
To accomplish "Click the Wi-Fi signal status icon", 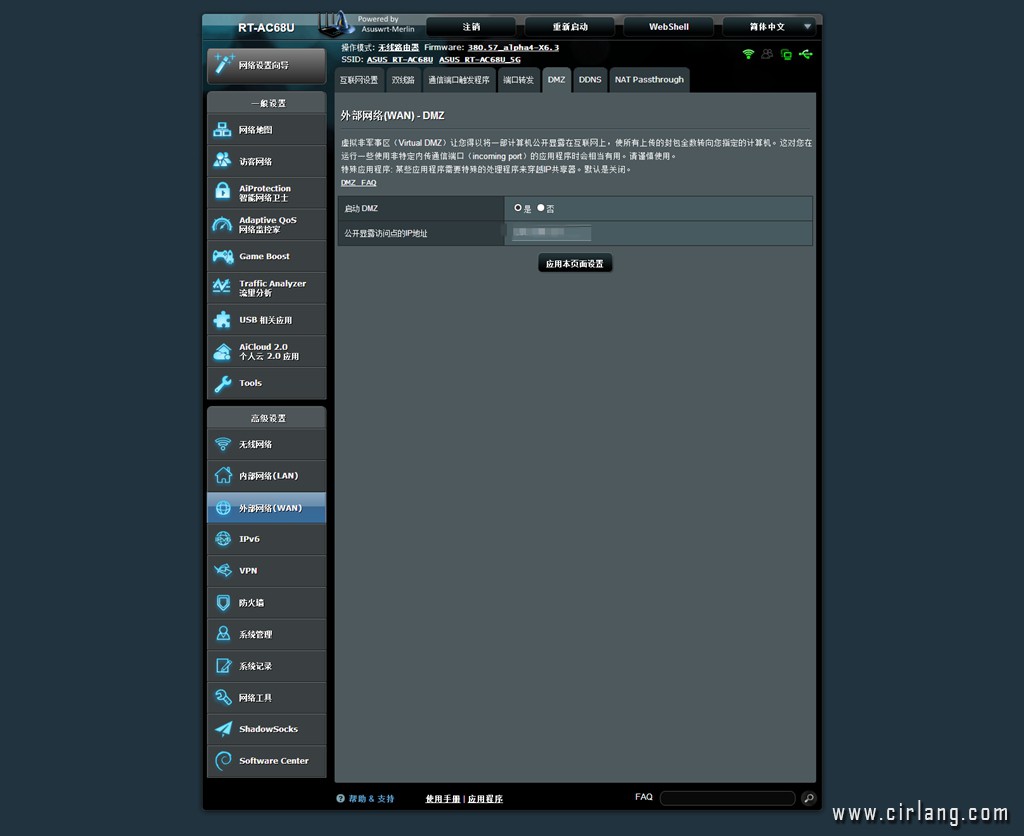I will pyautogui.click(x=748, y=54).
